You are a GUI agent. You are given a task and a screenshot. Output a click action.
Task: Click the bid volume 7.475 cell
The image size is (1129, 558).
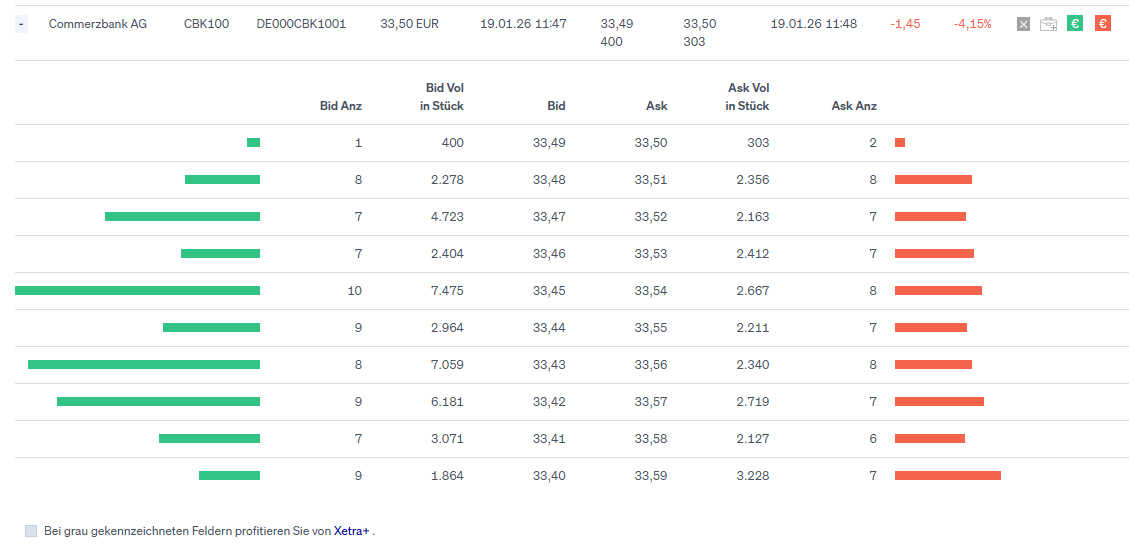[447, 291]
